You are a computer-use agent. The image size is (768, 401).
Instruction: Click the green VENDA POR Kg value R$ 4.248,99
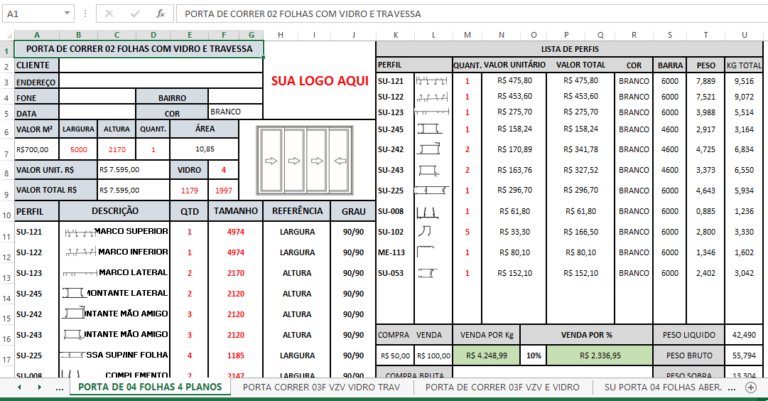[486, 355]
